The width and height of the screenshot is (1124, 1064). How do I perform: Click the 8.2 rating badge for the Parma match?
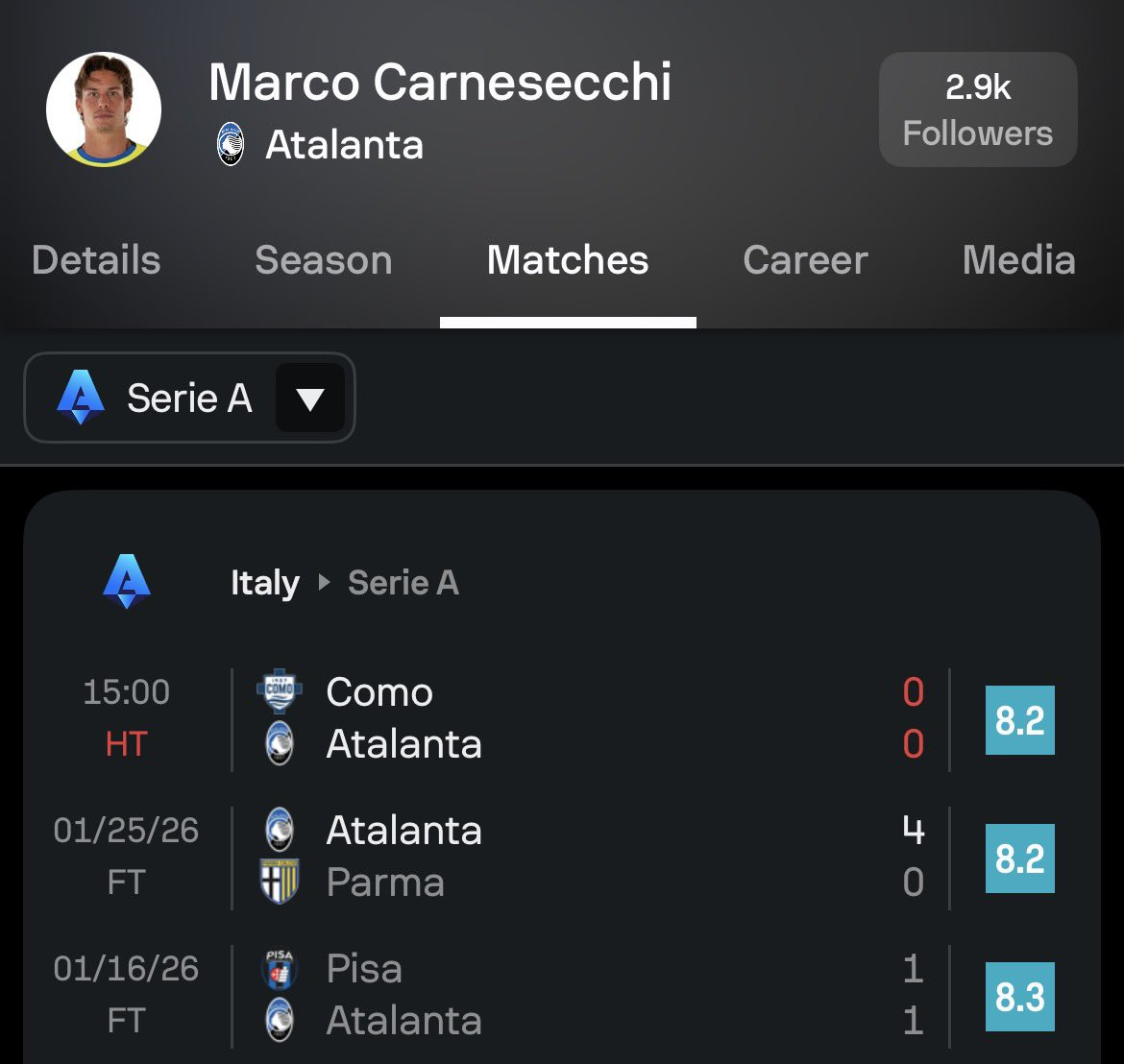pyautogui.click(x=1019, y=858)
